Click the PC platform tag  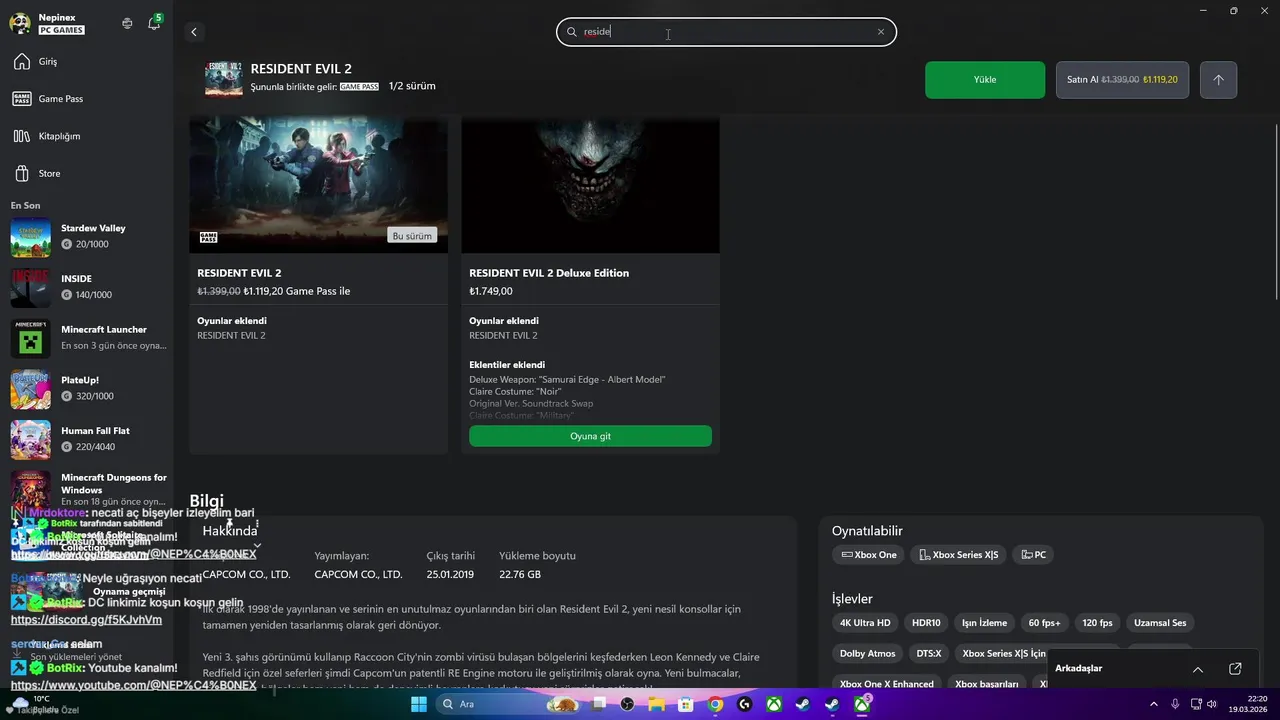[1033, 555]
